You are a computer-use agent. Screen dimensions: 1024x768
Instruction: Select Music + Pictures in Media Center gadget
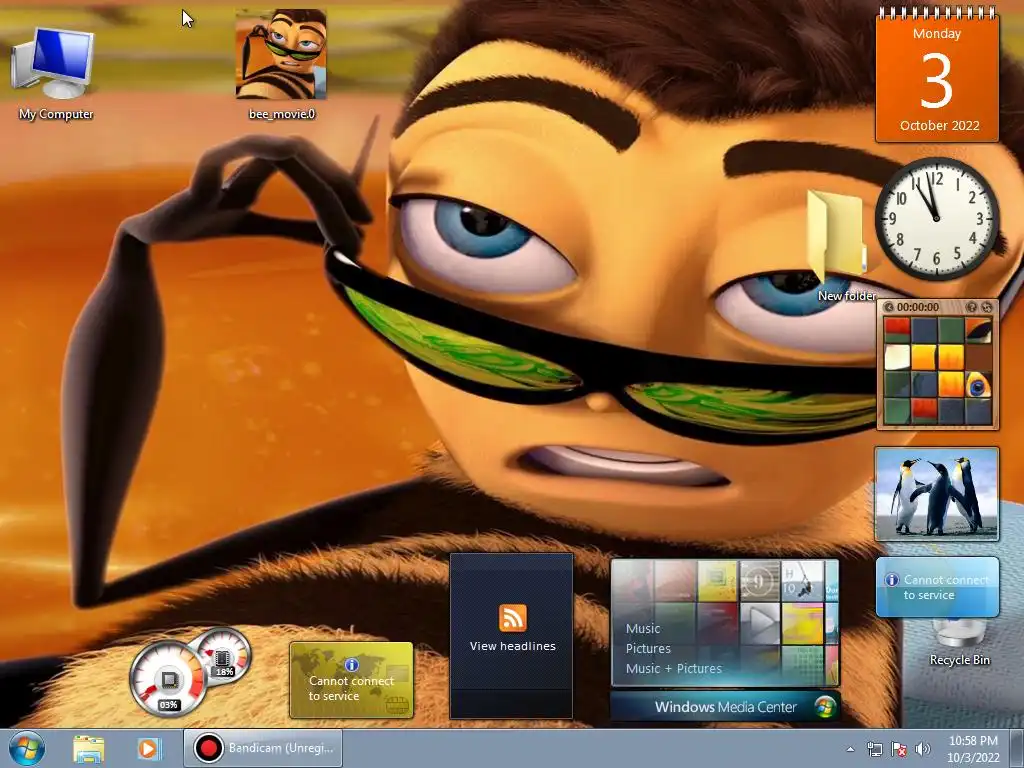(x=673, y=668)
